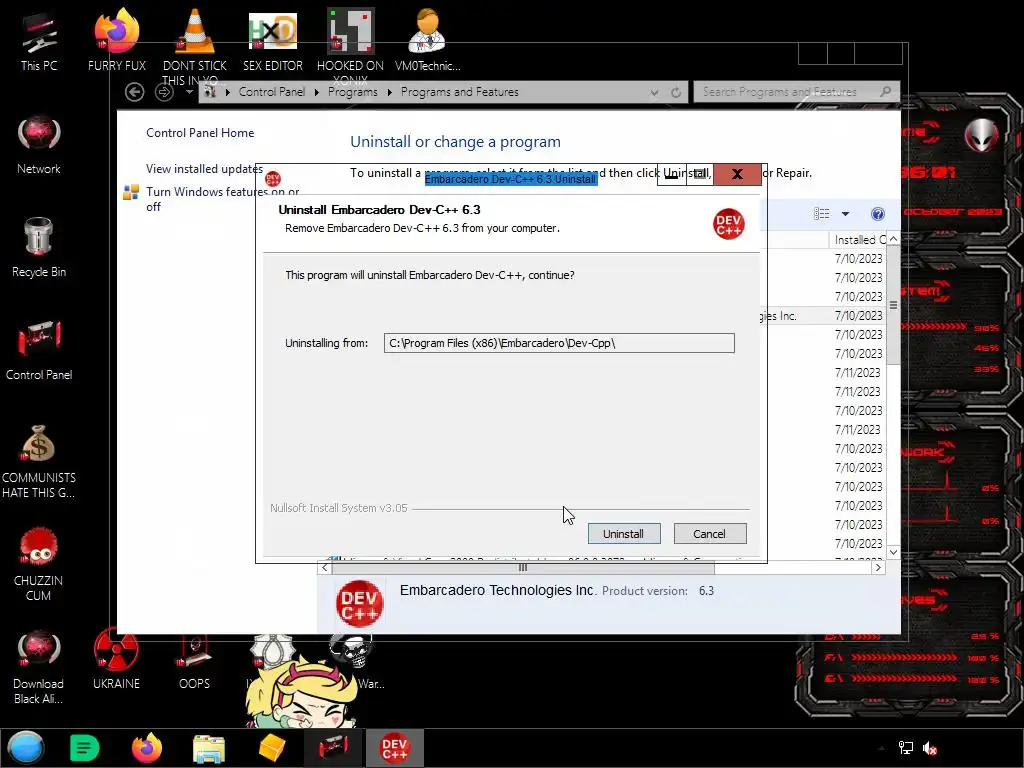Image resolution: width=1024 pixels, height=768 pixels.
Task: Launch Firefox from the taskbar
Action: click(146, 748)
